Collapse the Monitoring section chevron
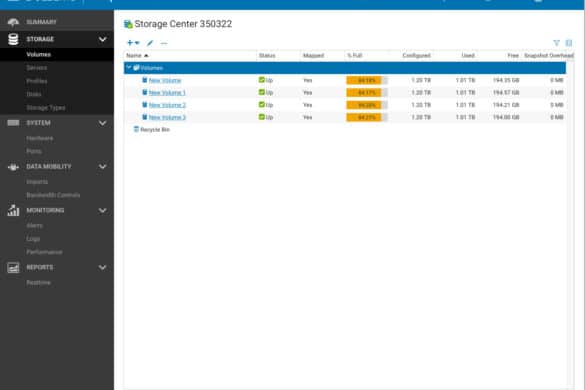Image resolution: width=585 pixels, height=390 pixels. [x=103, y=210]
